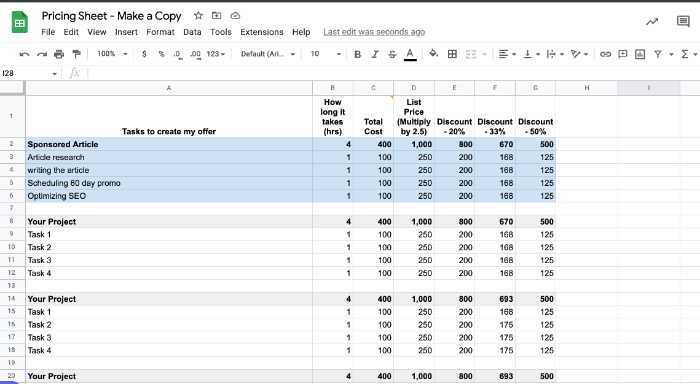Click the Insert link icon

(x=605, y=54)
